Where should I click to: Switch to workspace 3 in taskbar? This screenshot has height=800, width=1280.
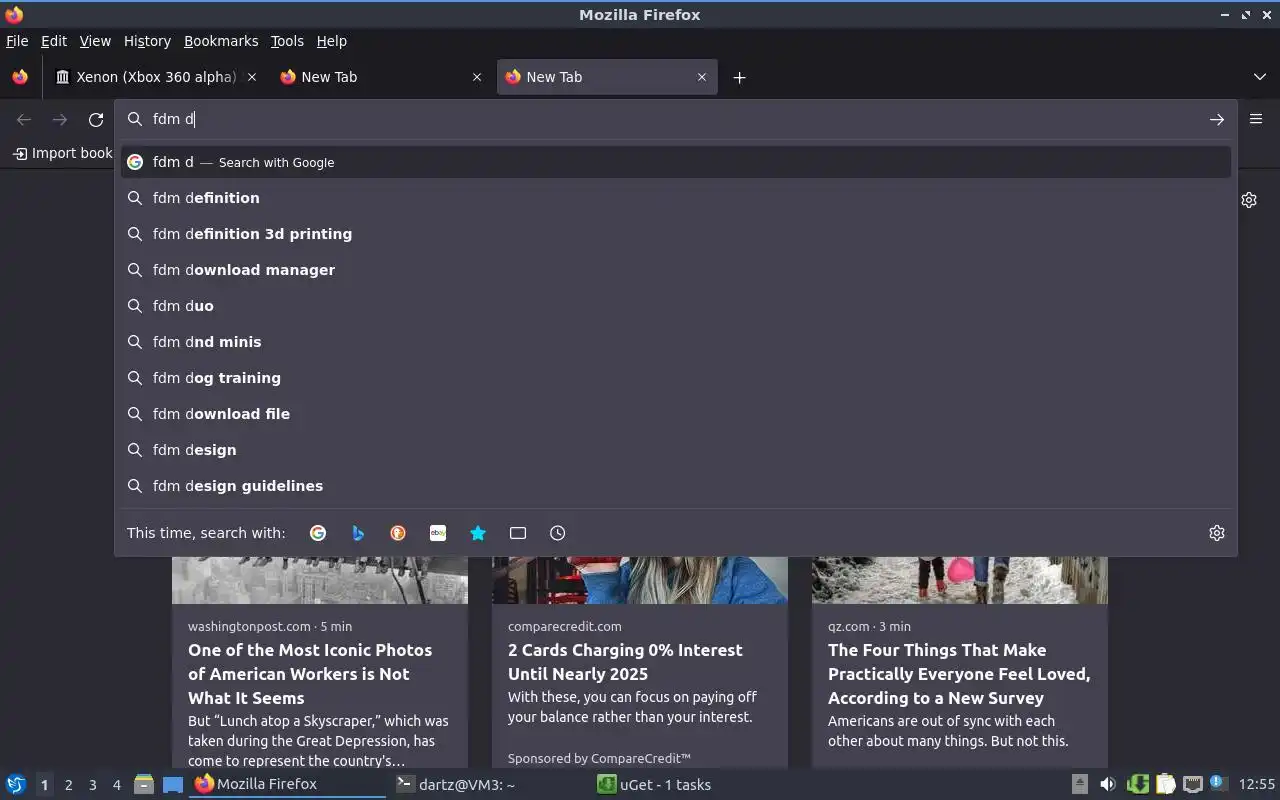92,785
